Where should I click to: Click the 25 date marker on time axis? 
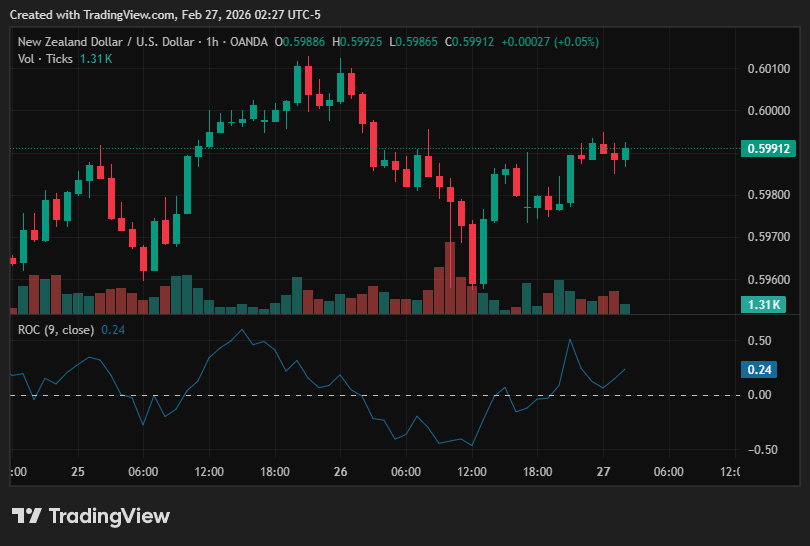click(78, 472)
